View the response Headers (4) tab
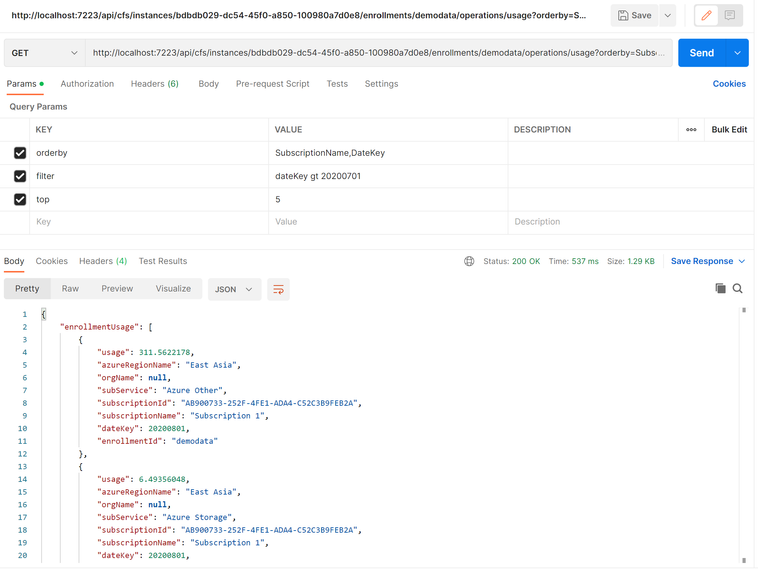Screen dimensions: 758x571 pos(103,261)
